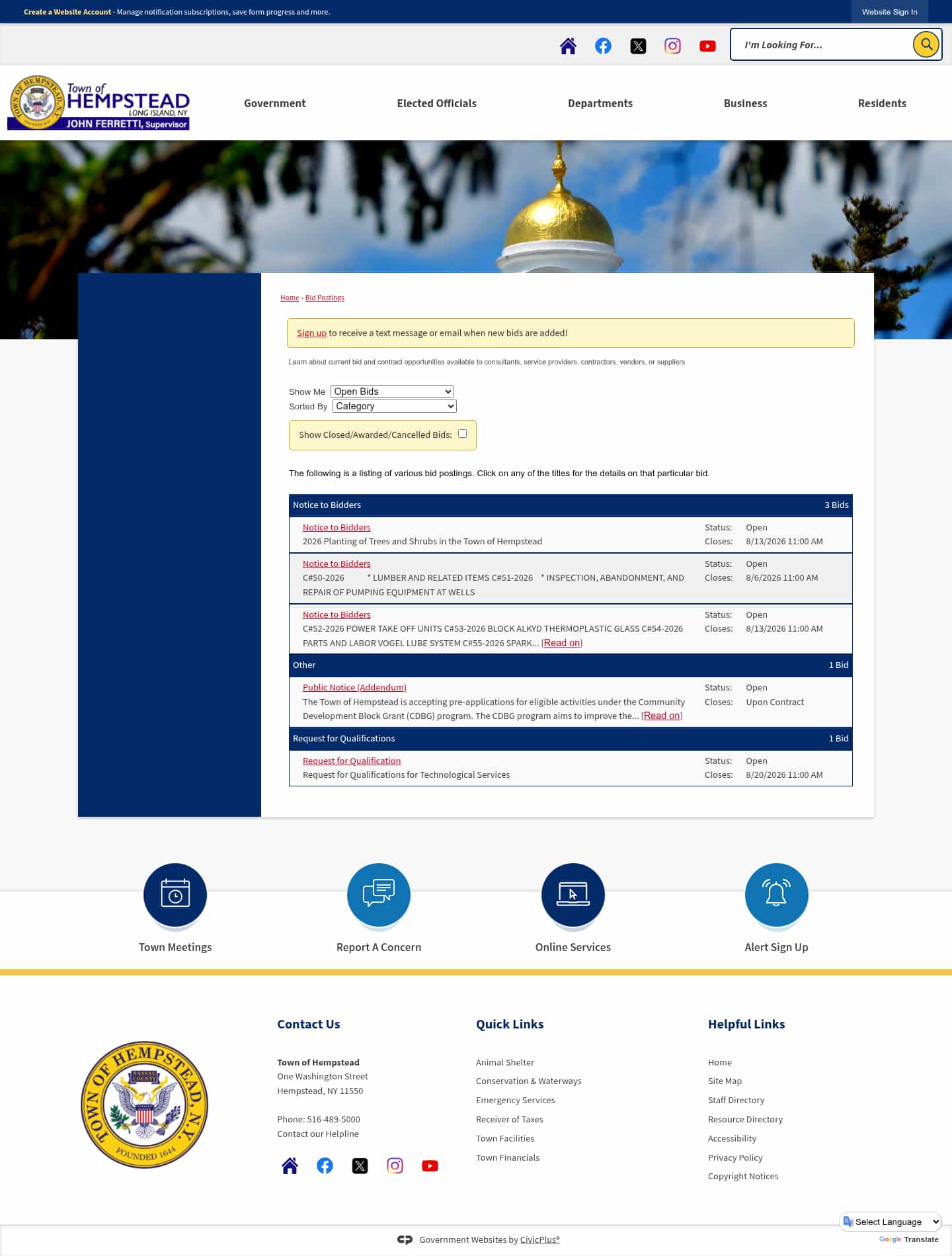Open Notice to Bidders for C#50-2026 Lumber
952x1256 pixels.
337,564
